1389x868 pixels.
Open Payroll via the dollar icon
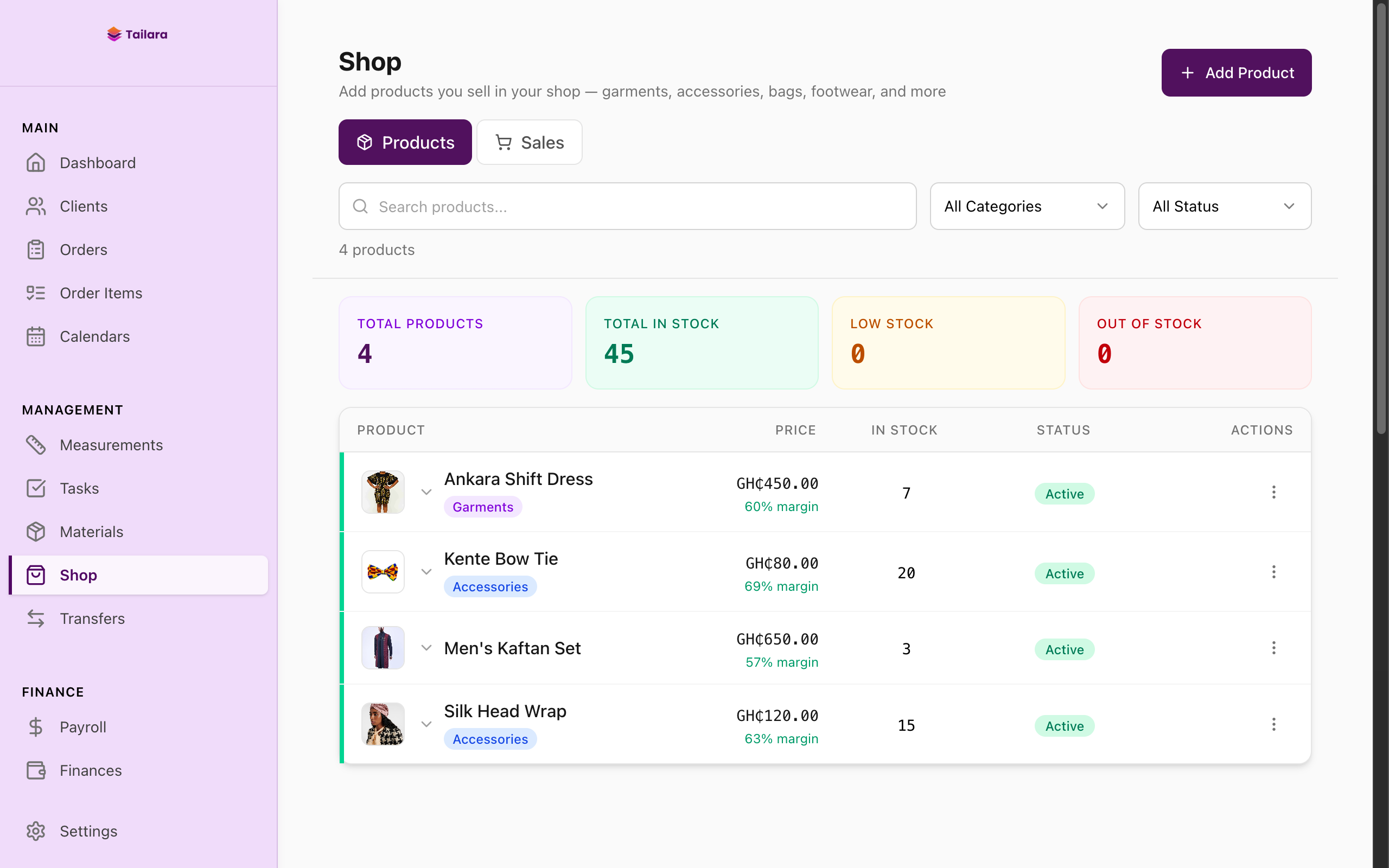[x=36, y=727]
